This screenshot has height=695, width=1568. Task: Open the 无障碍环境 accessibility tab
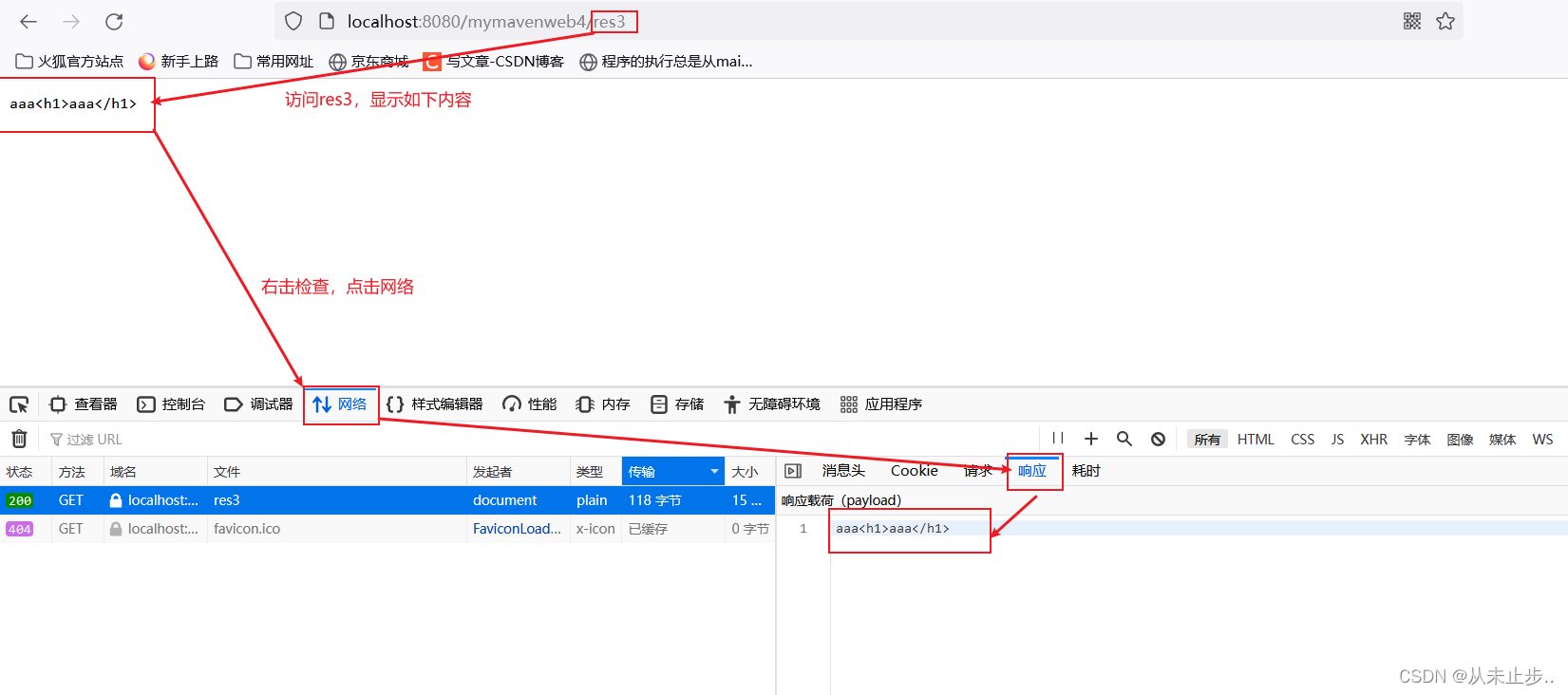point(771,404)
